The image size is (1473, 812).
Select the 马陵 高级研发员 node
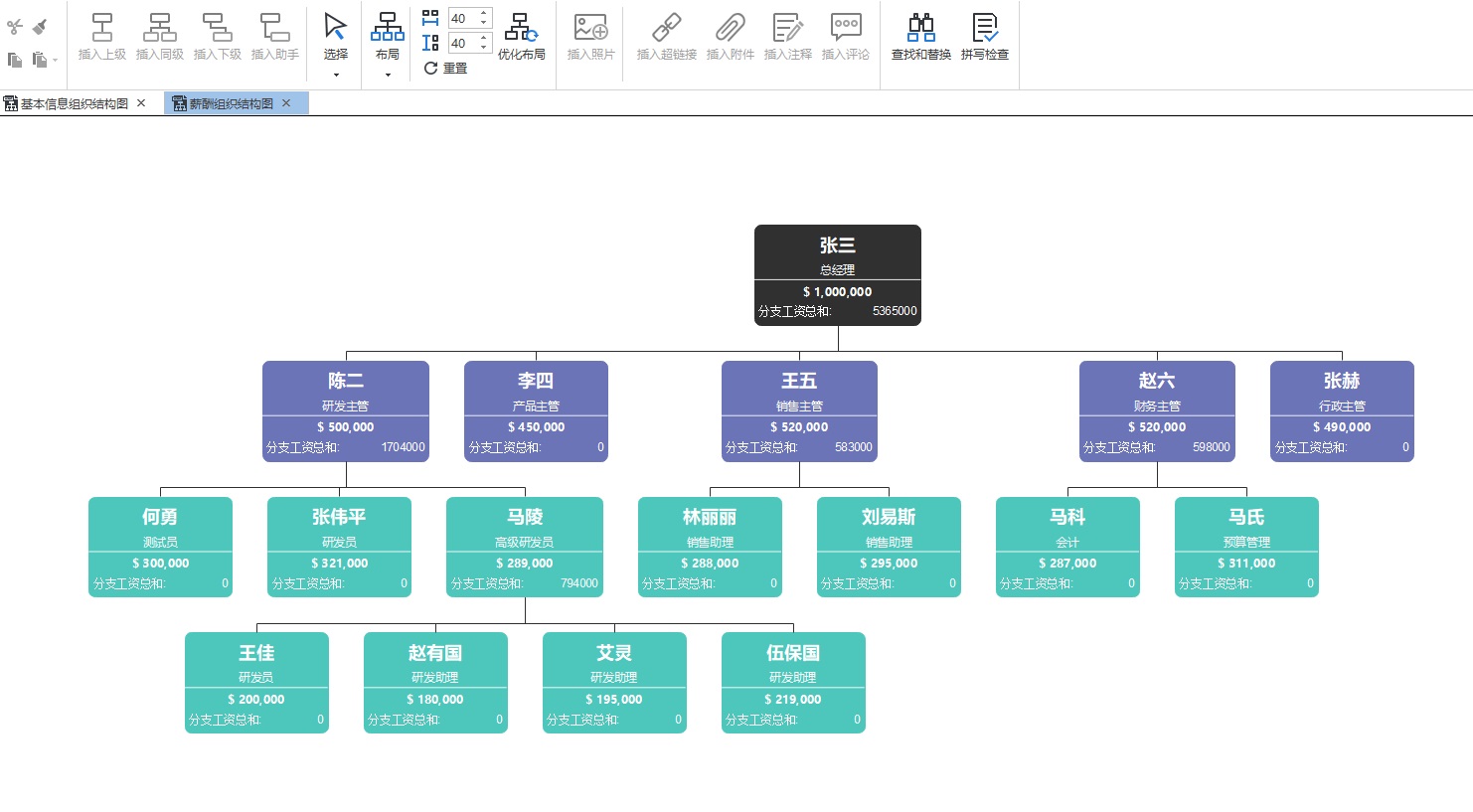[x=524, y=547]
